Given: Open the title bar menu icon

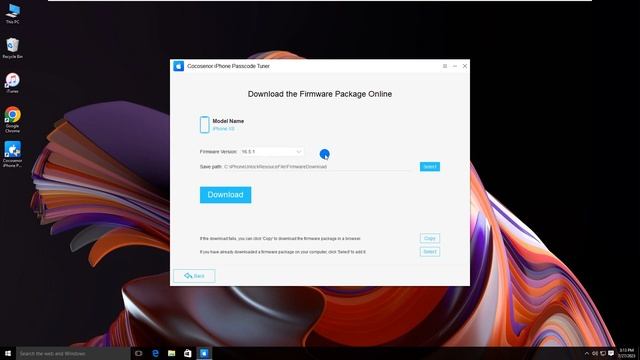Looking at the screenshot, I should click(444, 66).
